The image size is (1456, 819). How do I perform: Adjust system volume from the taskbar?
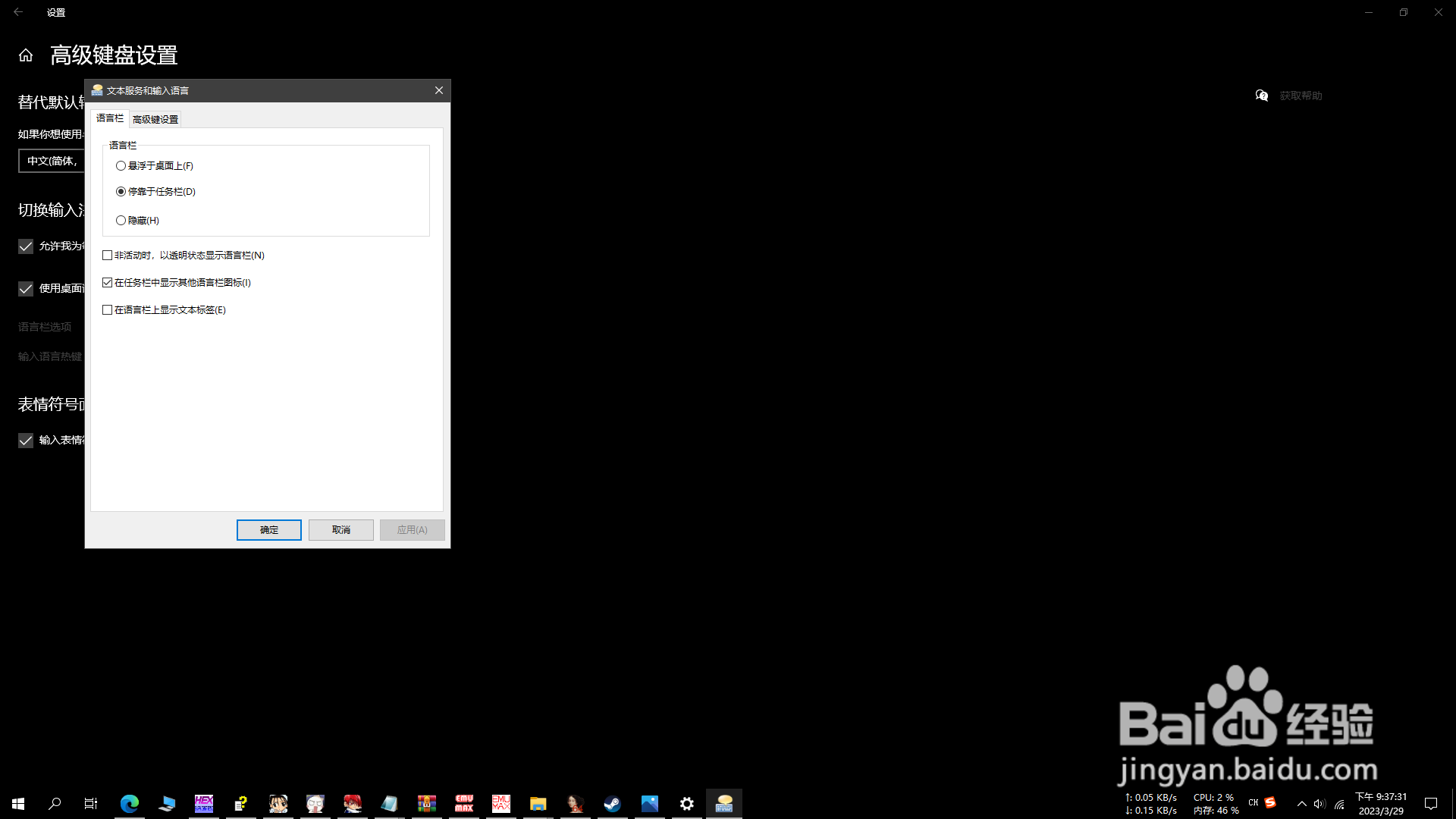[1319, 803]
